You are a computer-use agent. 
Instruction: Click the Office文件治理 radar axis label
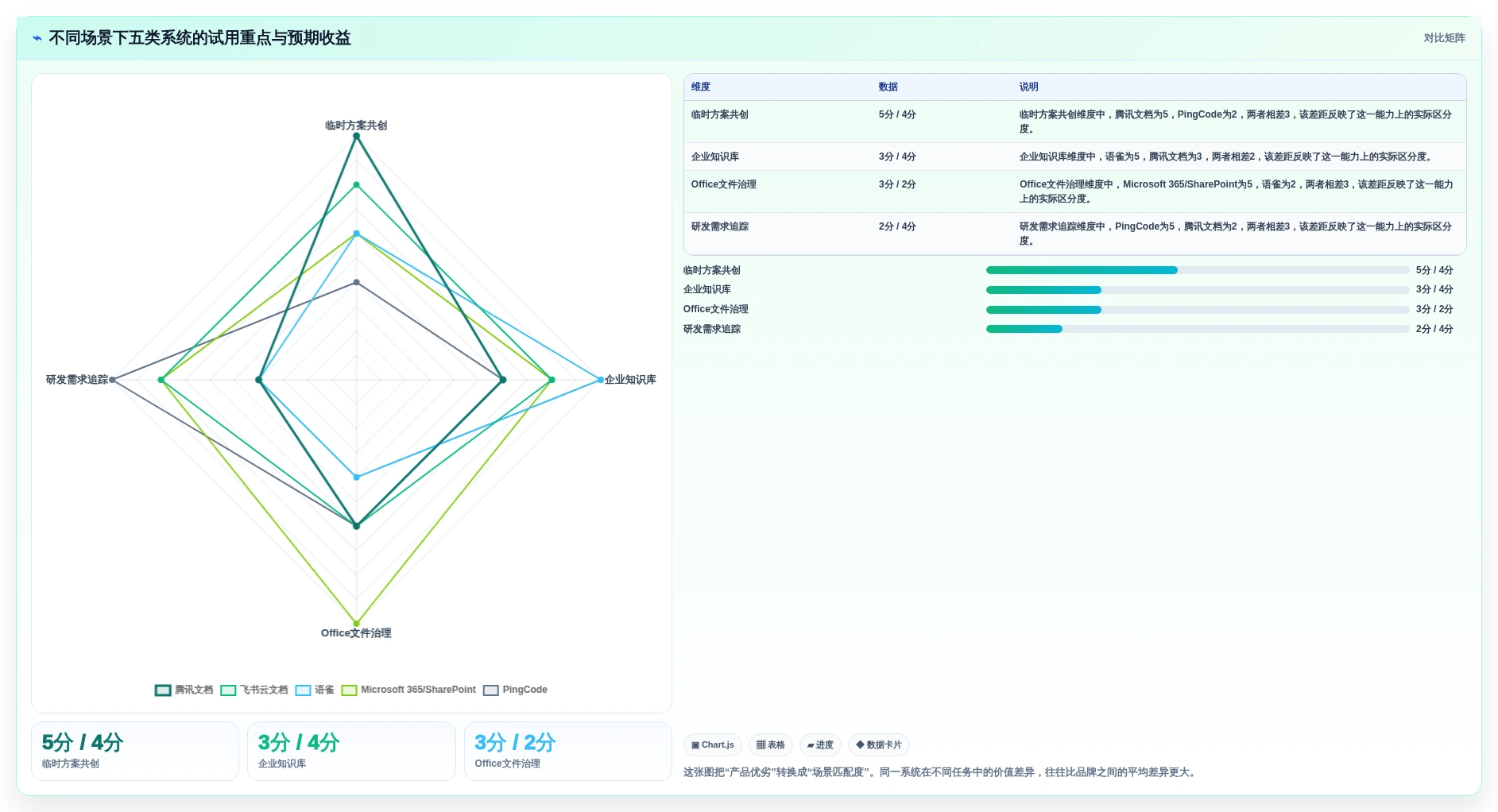pos(356,633)
